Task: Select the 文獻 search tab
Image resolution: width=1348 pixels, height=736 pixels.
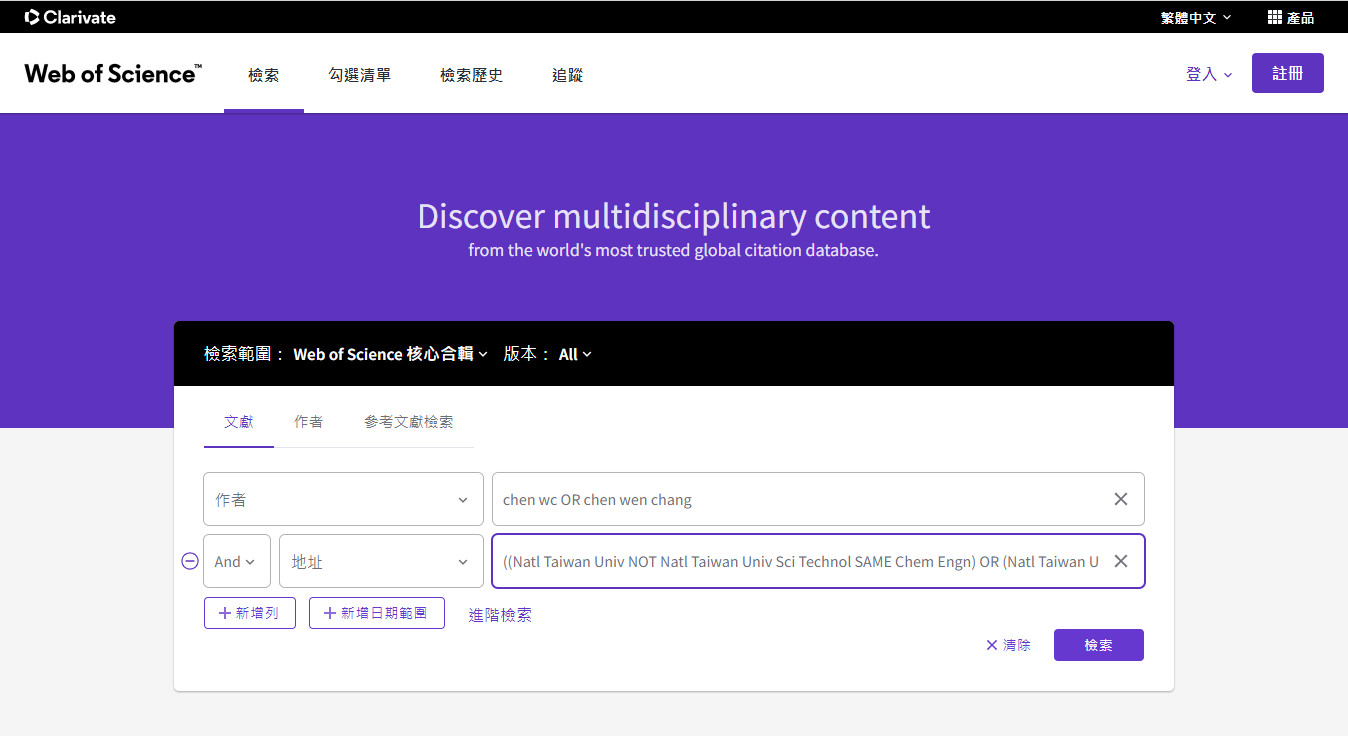Action: [239, 422]
